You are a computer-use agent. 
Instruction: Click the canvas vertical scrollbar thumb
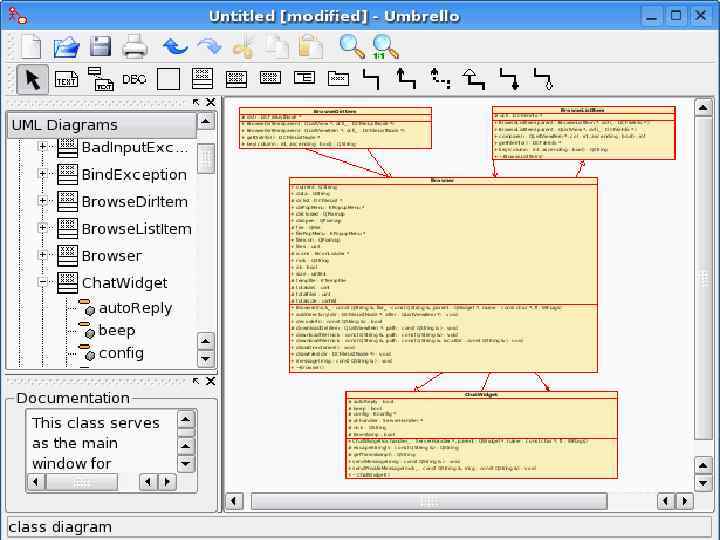703,278
